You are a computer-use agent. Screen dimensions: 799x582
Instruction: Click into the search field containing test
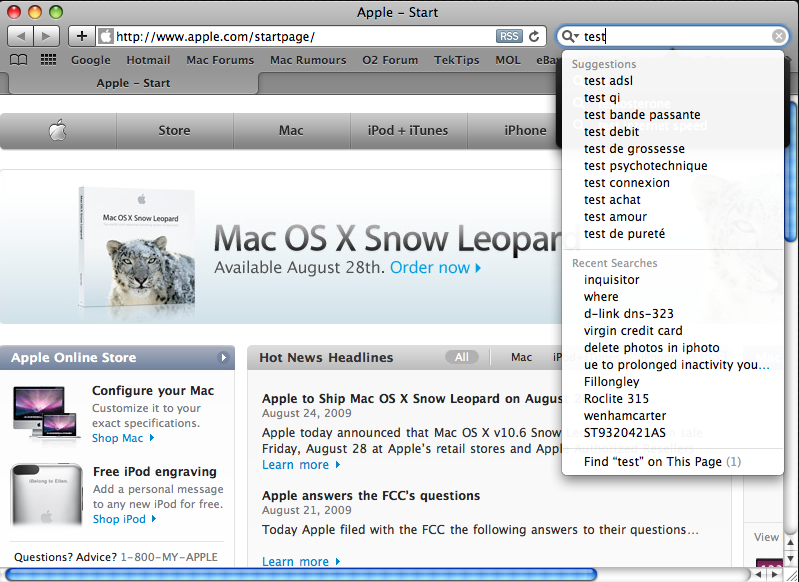675,36
